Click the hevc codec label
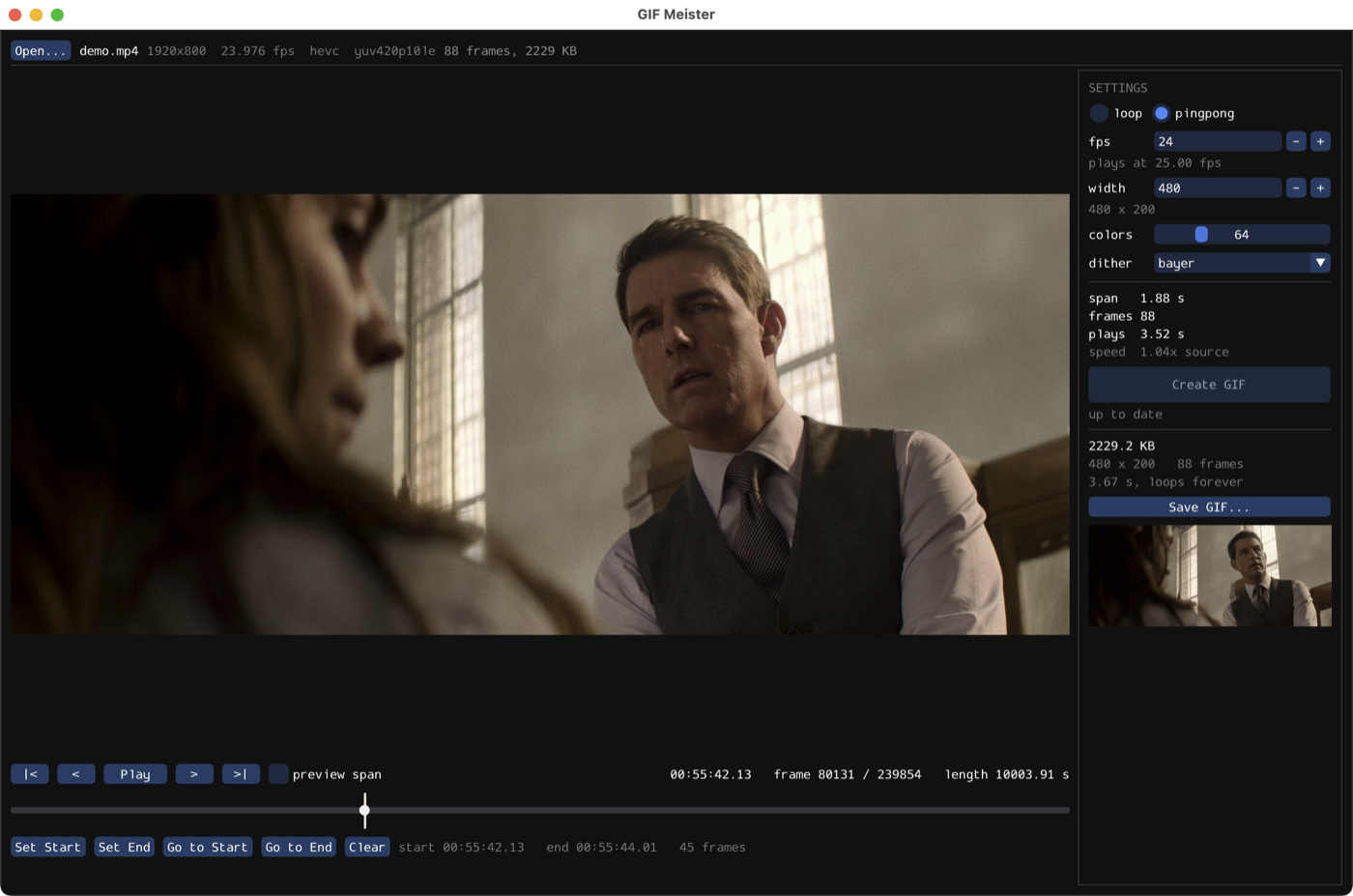The image size is (1353, 896). click(x=324, y=50)
